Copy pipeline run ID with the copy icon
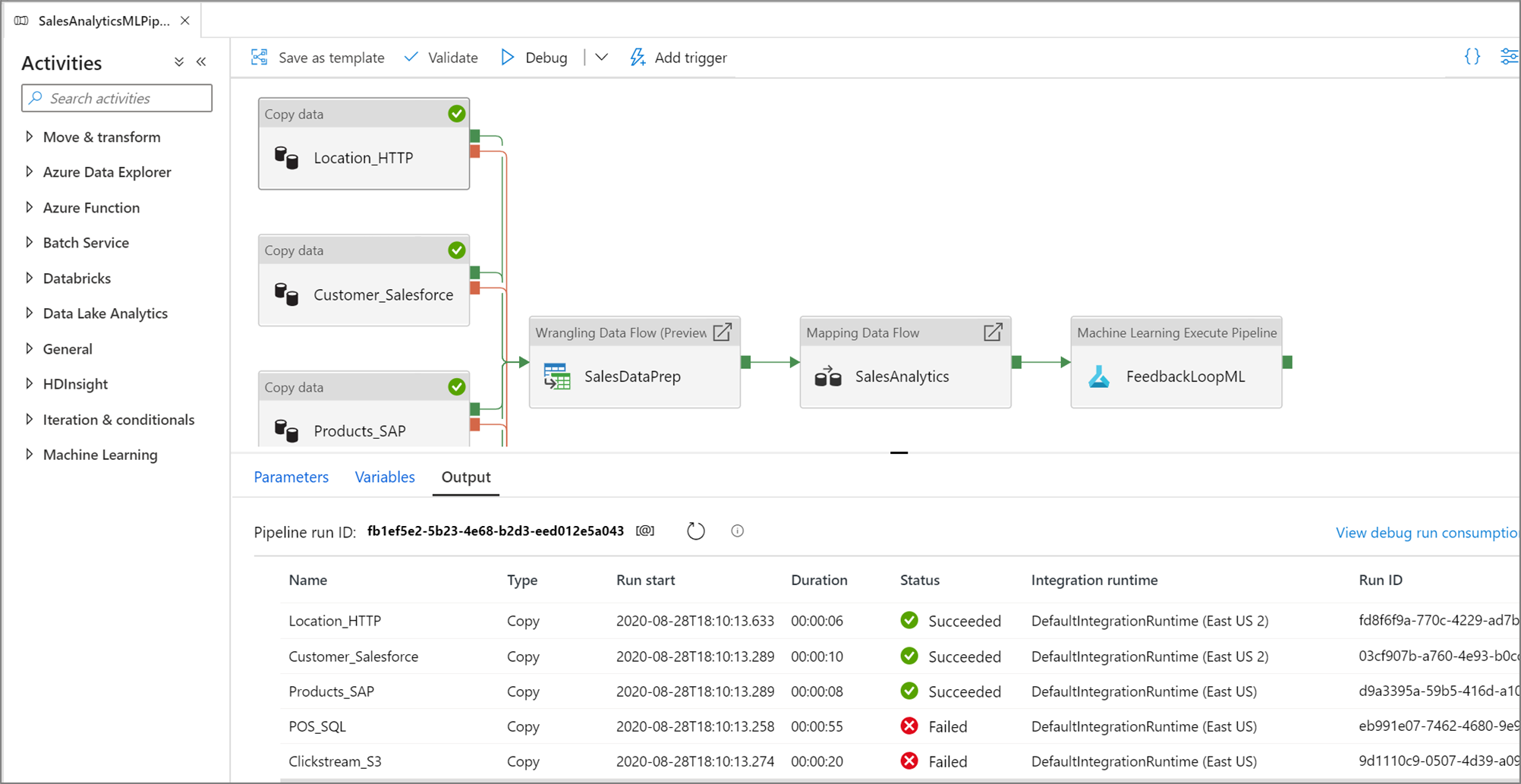This screenshot has height=784, width=1521. pos(645,531)
